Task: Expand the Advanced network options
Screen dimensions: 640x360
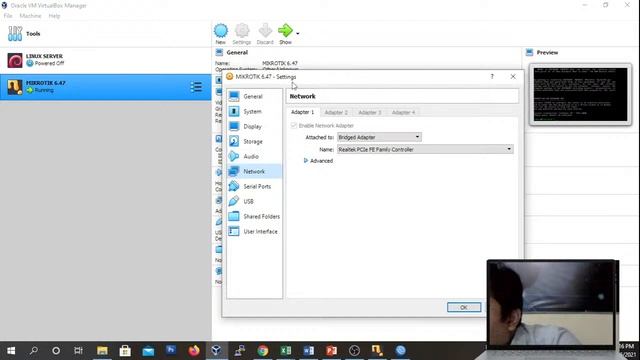Action: pyautogui.click(x=318, y=161)
